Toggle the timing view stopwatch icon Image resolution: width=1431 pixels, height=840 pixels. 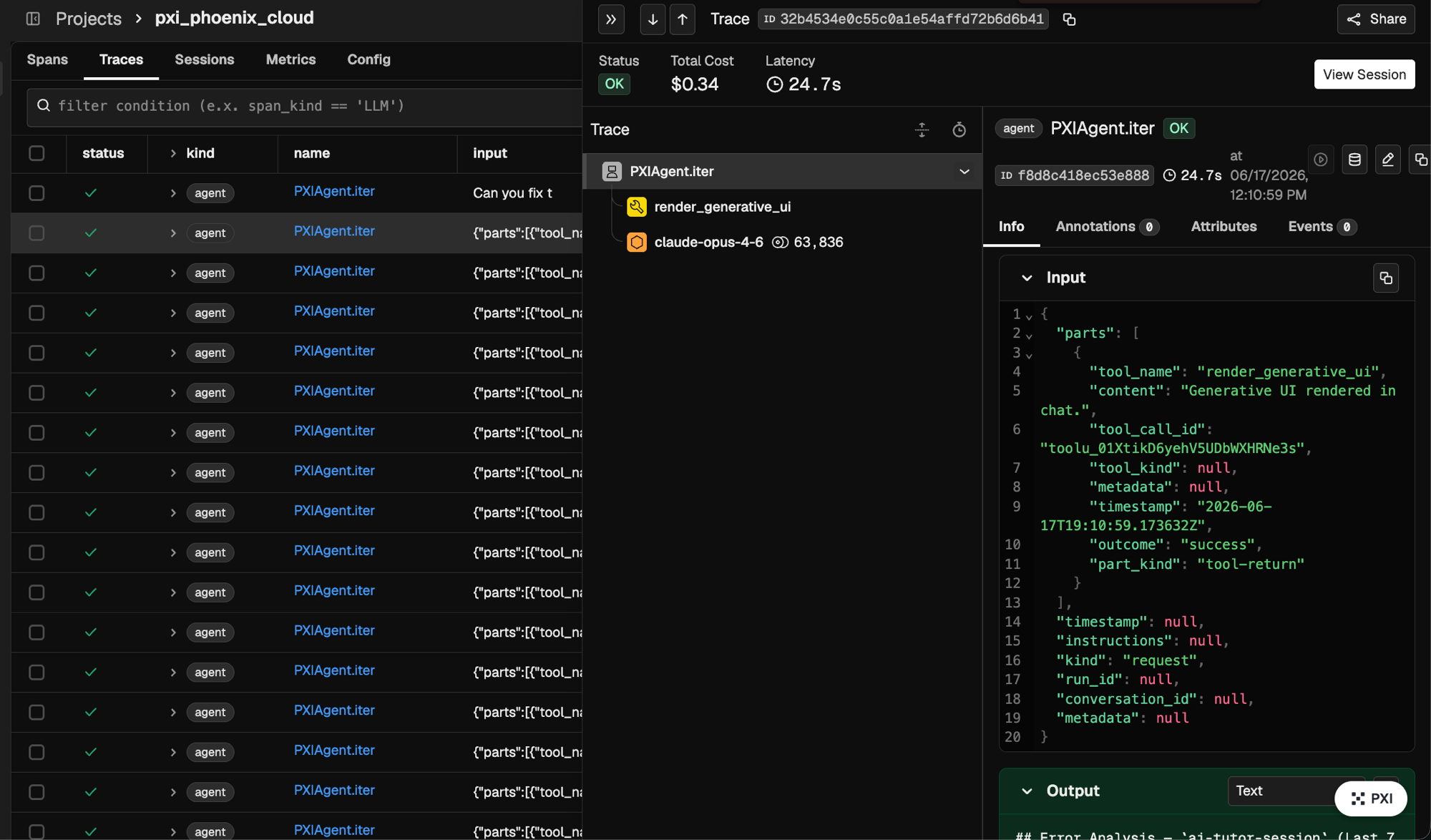tap(959, 130)
